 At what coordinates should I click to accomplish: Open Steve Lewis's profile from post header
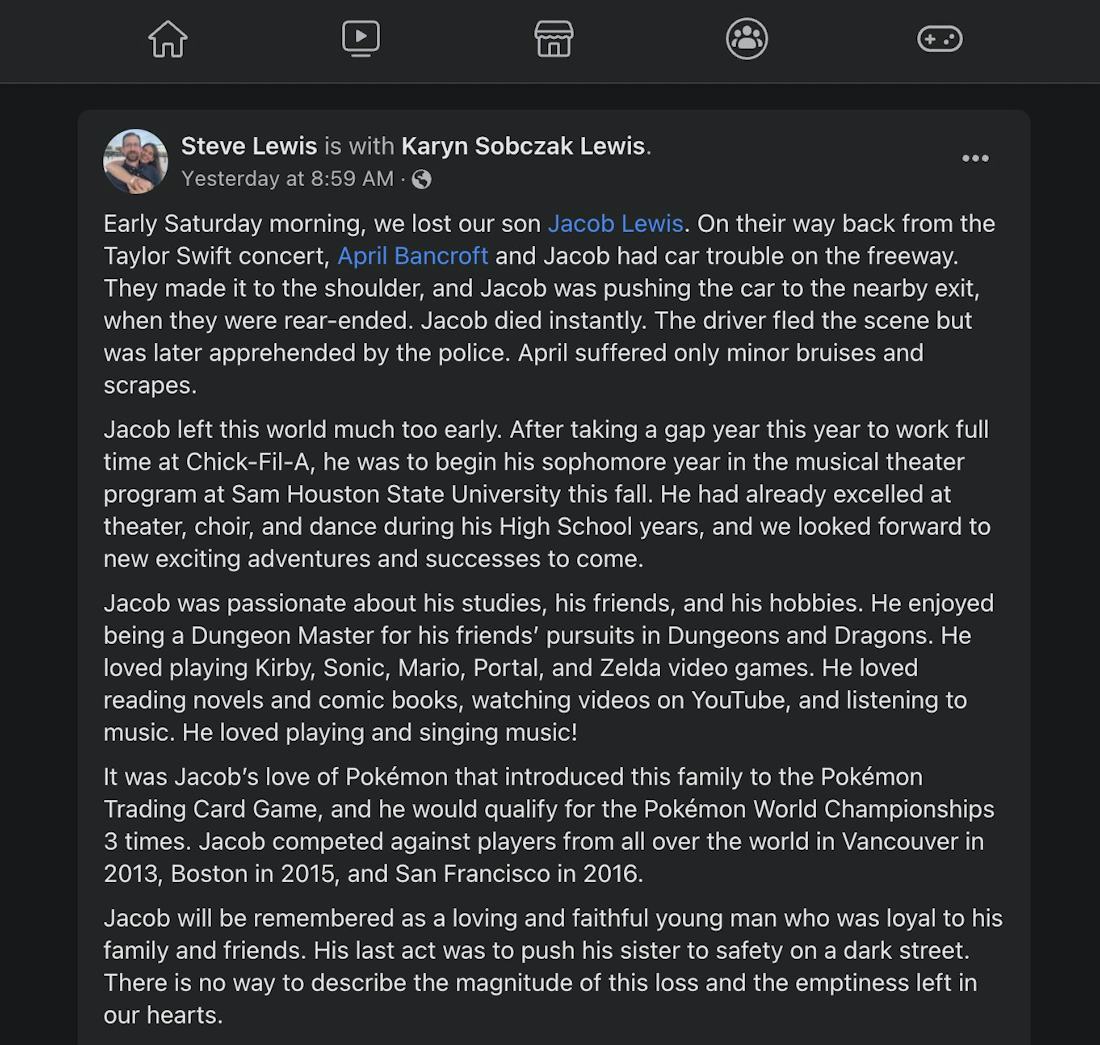tap(249, 146)
